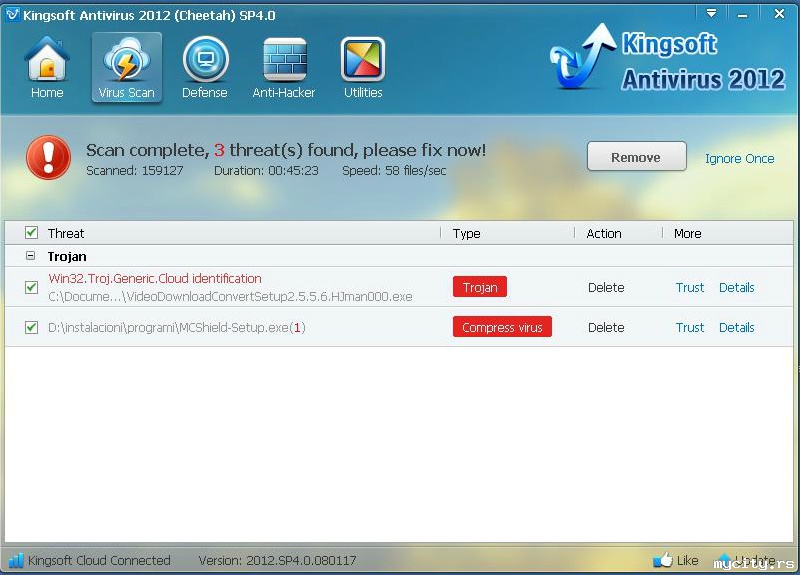Viewport: 800px width, 575px height.
Task: Open the Anti-Hacker firewall brick icon
Action: click(285, 60)
